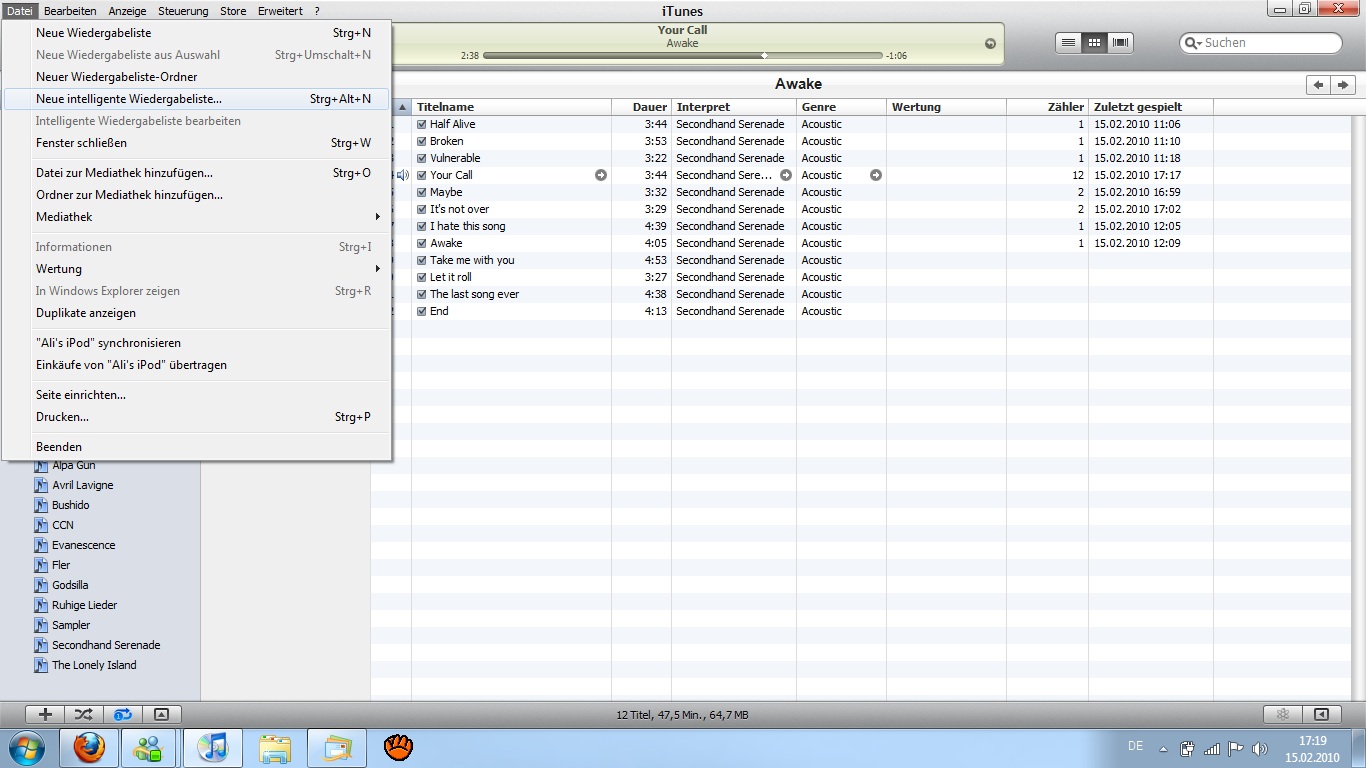Image resolution: width=1366 pixels, height=768 pixels.
Task: Sort by the Zuletzt gespielt column header
Action: point(1151,107)
